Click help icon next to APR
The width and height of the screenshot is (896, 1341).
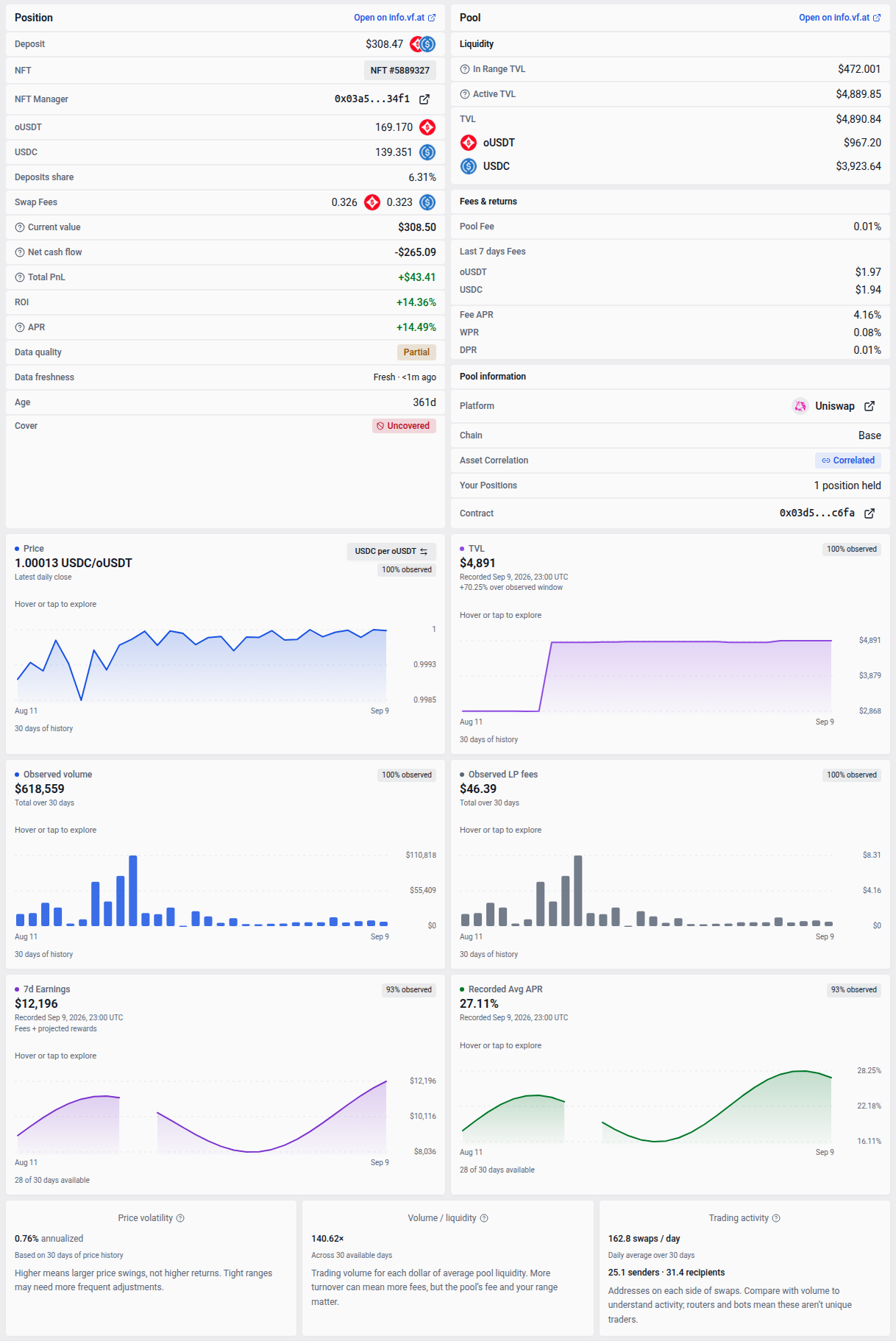tap(20, 327)
